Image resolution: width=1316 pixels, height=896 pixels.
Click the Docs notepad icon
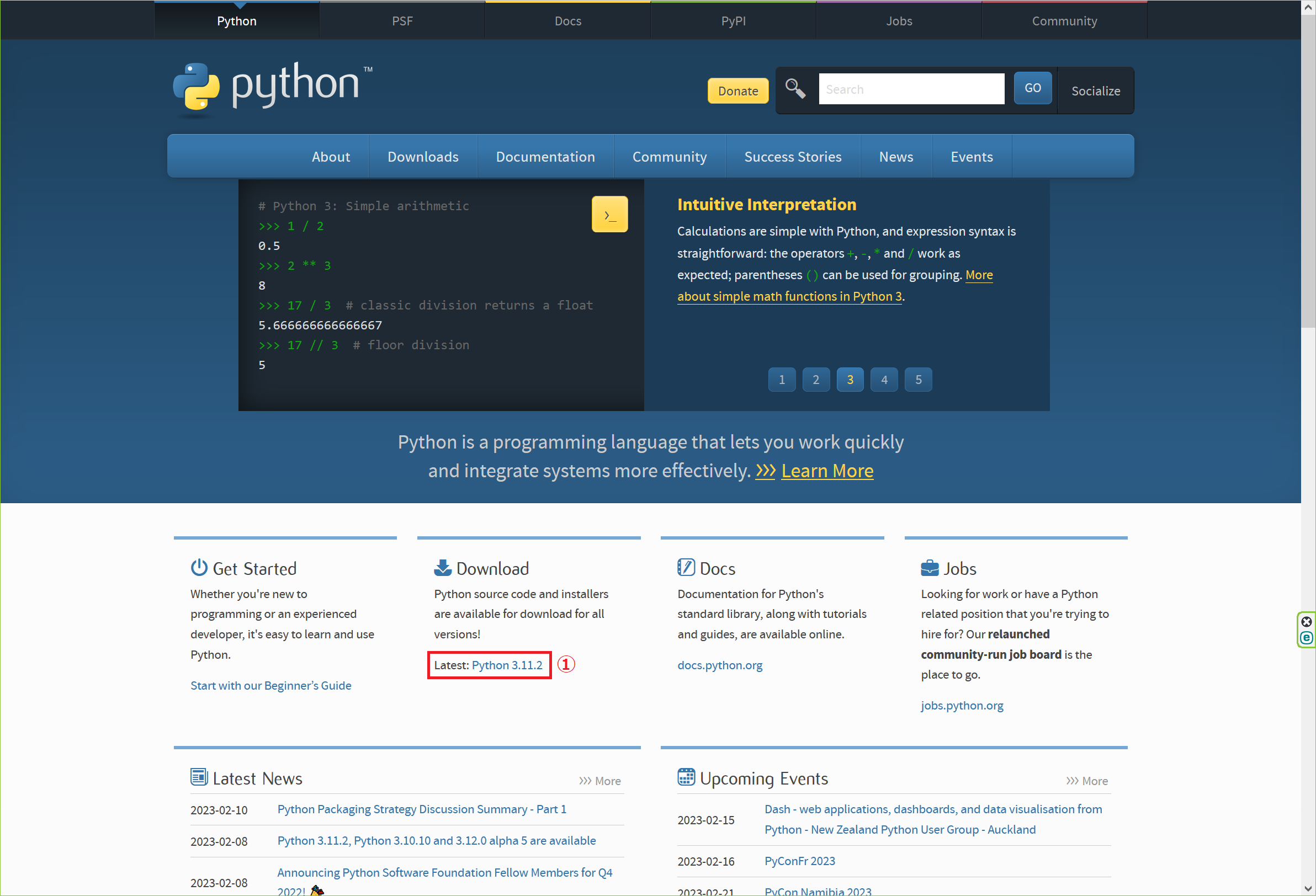click(686, 567)
